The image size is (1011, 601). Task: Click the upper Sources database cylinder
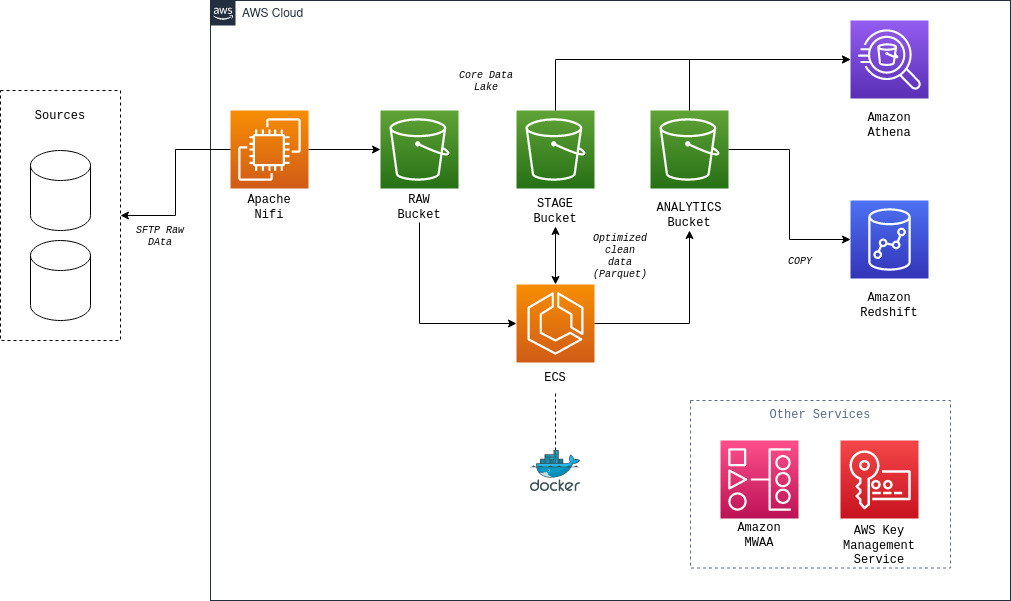click(61, 191)
